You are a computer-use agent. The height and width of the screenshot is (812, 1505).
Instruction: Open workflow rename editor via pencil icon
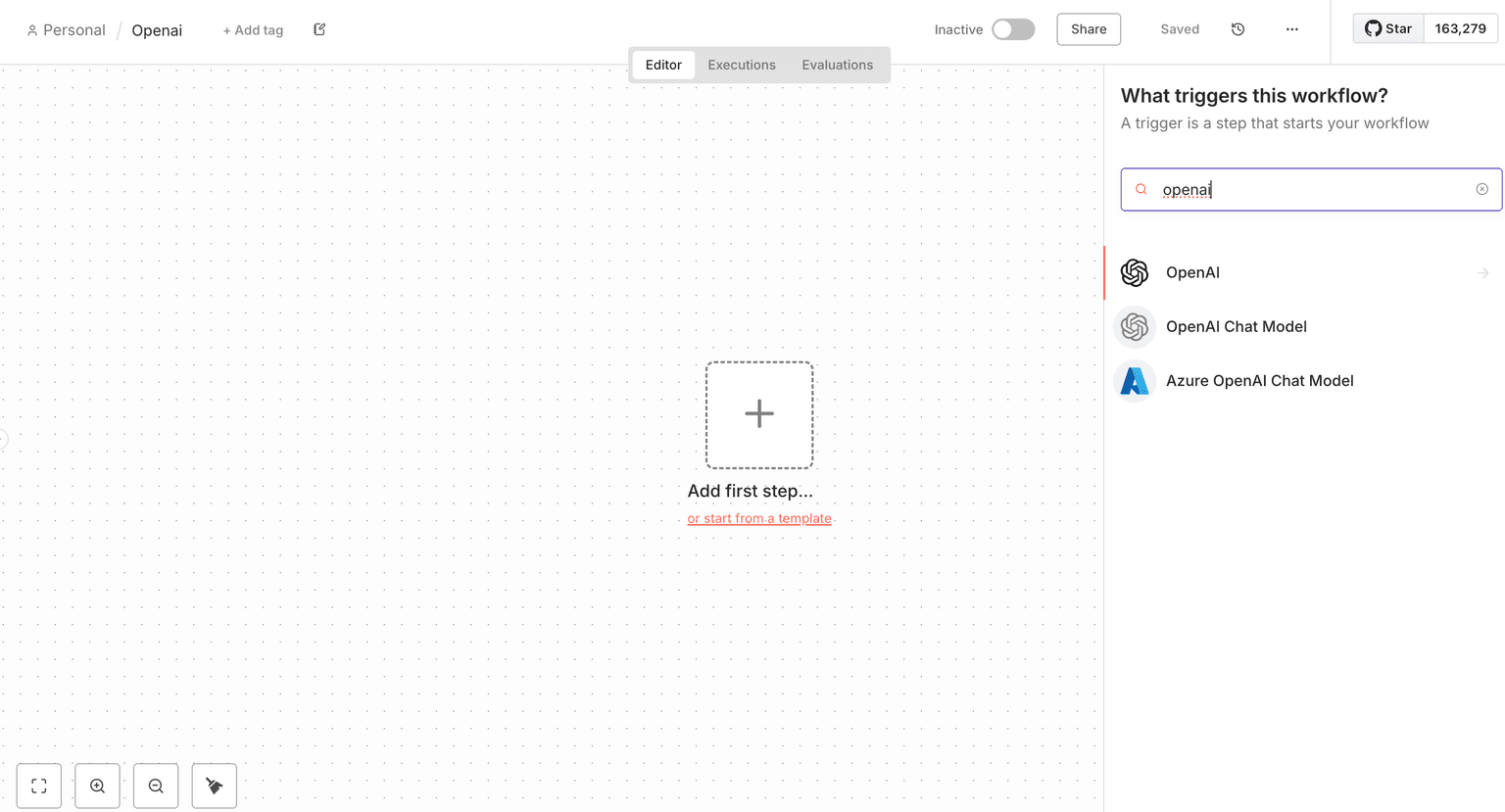[318, 29]
